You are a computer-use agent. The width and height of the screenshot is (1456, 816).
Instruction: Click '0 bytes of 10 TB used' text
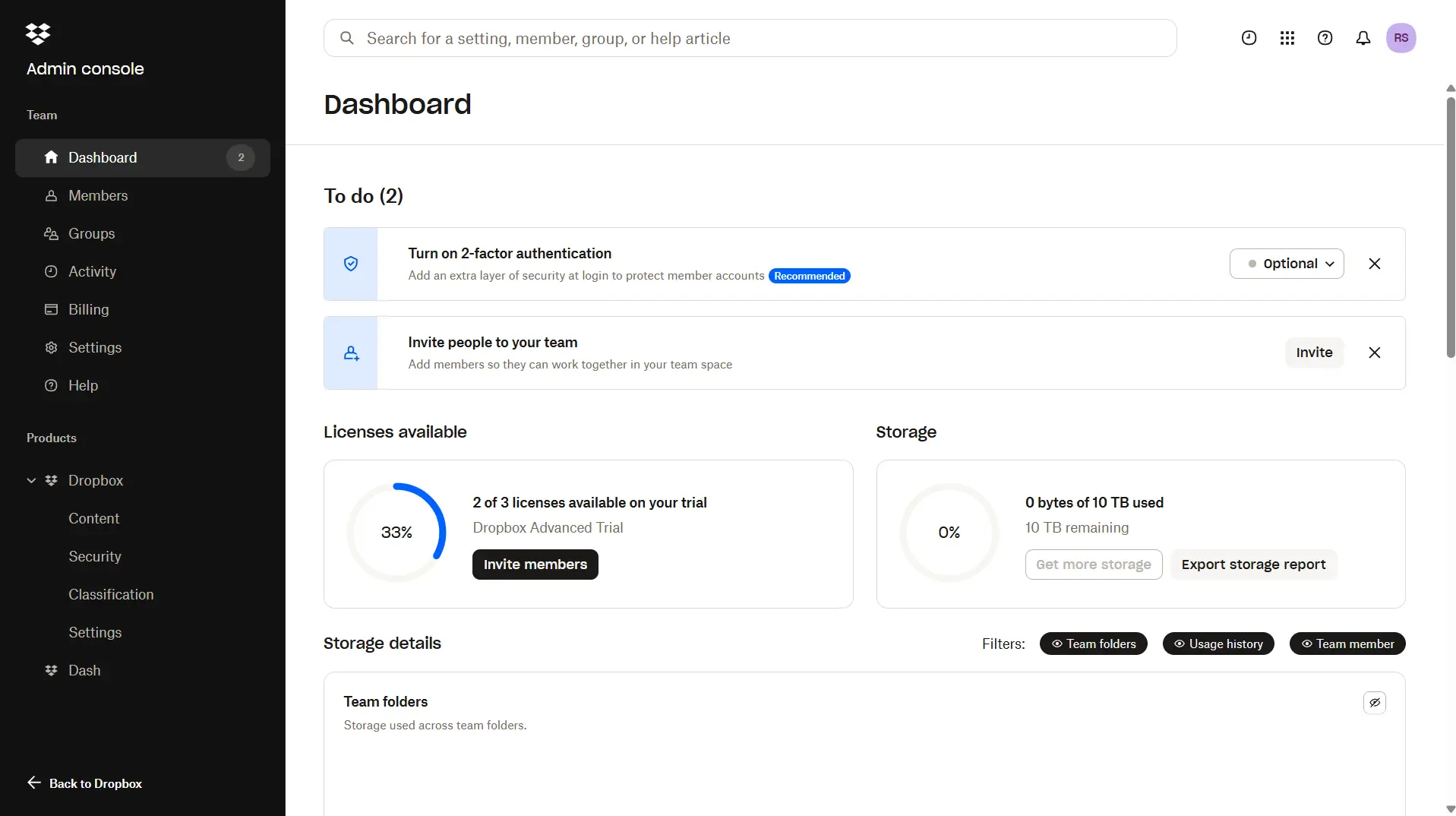pos(1094,502)
